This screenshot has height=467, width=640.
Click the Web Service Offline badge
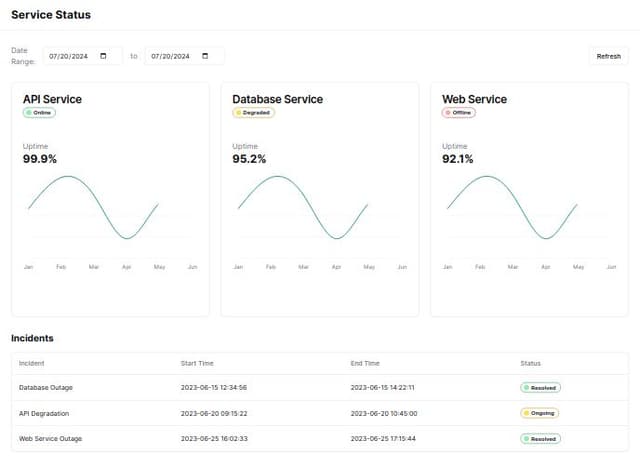click(459, 113)
